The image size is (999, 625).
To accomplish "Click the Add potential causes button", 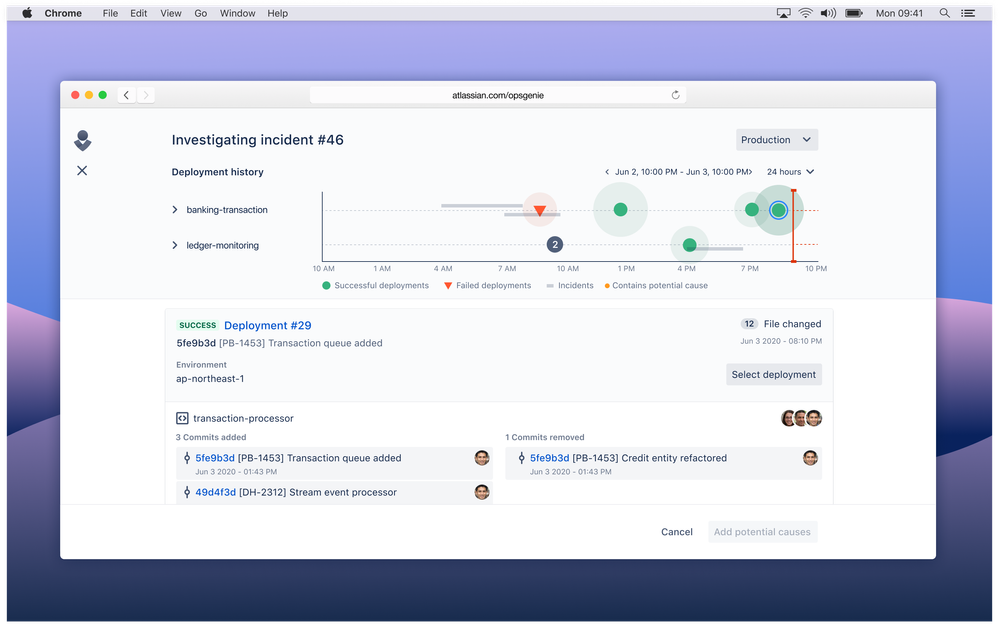I will point(762,532).
